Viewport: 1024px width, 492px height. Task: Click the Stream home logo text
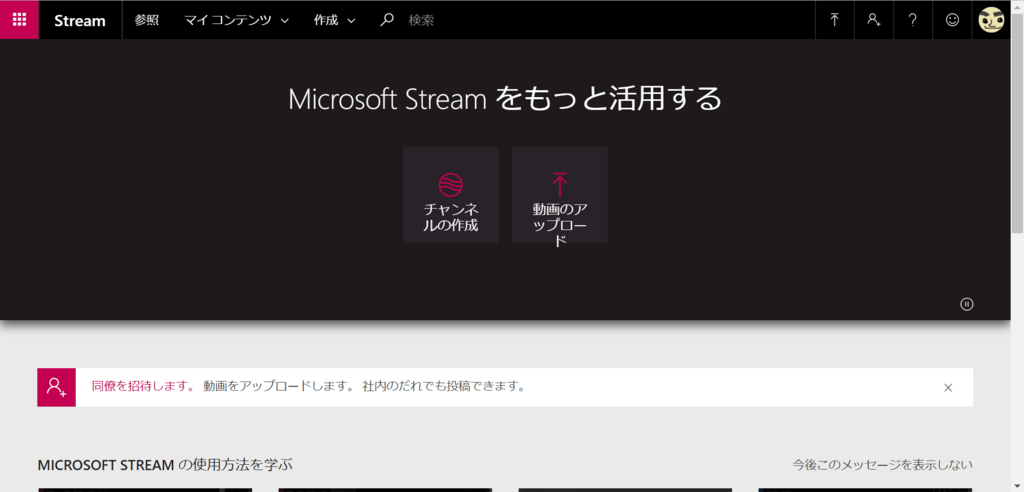80,20
